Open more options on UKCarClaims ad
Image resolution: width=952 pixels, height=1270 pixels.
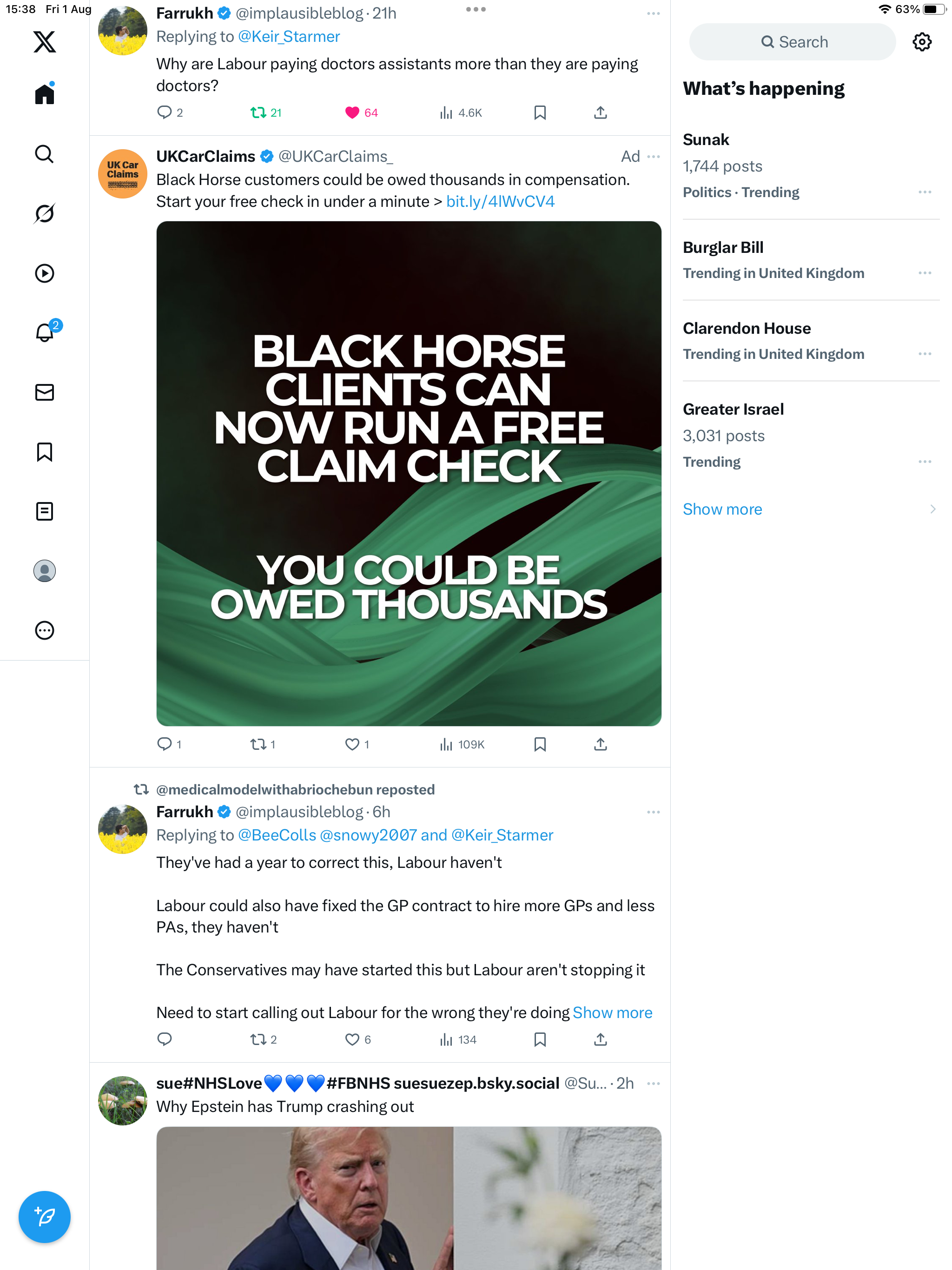coord(654,157)
